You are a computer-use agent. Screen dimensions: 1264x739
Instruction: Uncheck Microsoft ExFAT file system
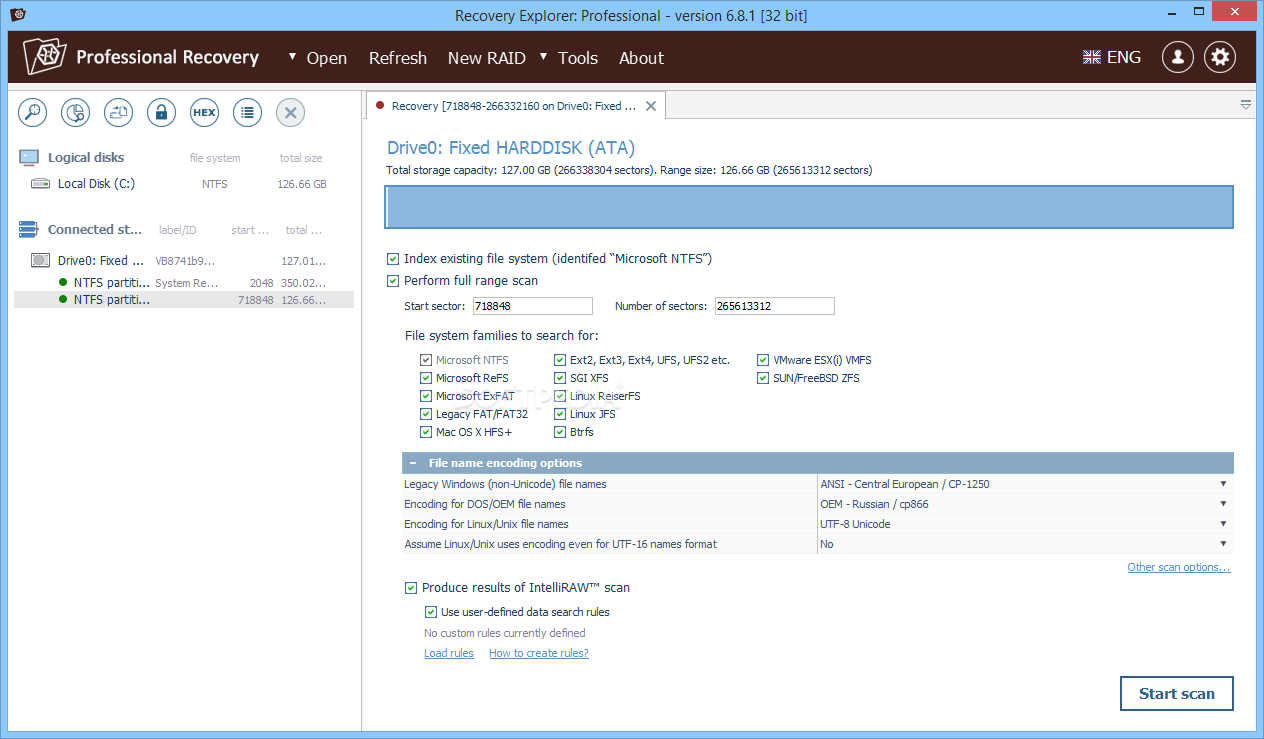tap(426, 396)
